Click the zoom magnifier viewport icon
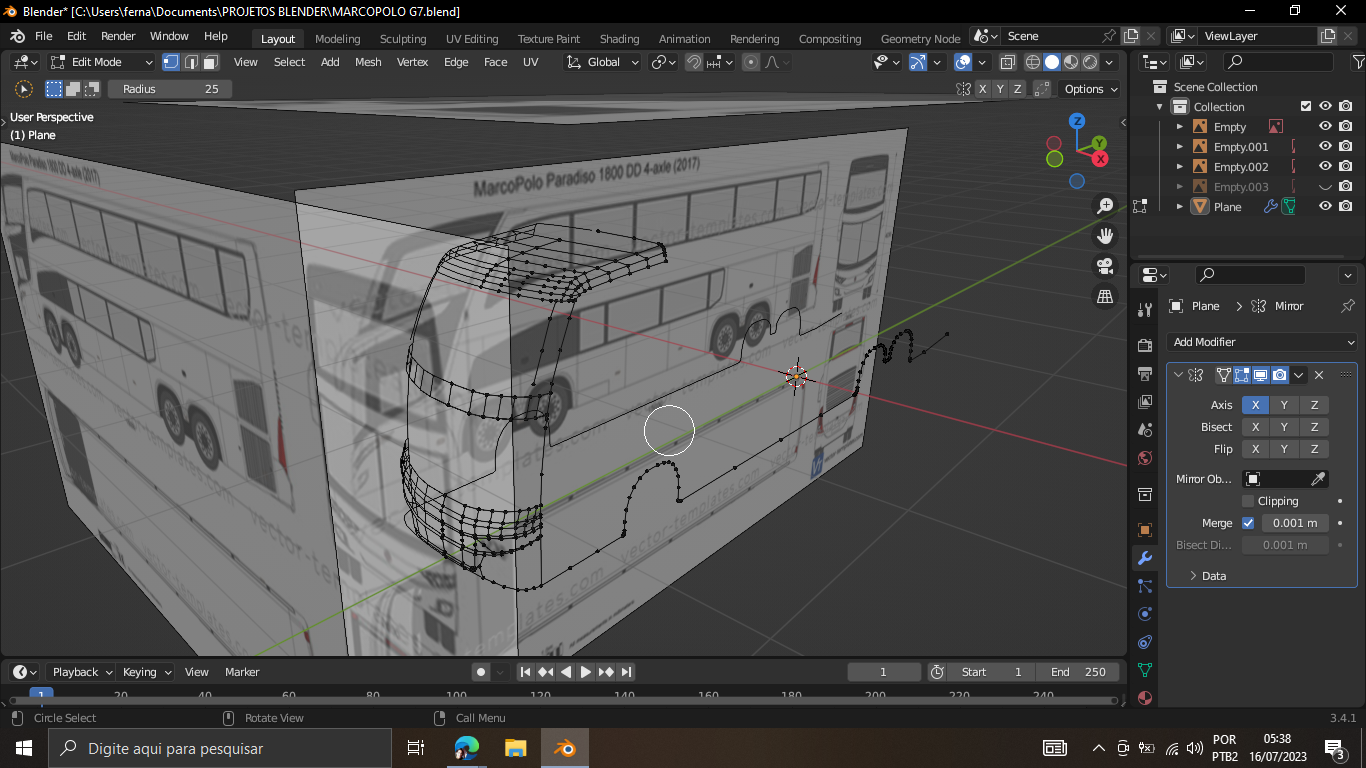This screenshot has height=768, width=1366. tap(1105, 206)
